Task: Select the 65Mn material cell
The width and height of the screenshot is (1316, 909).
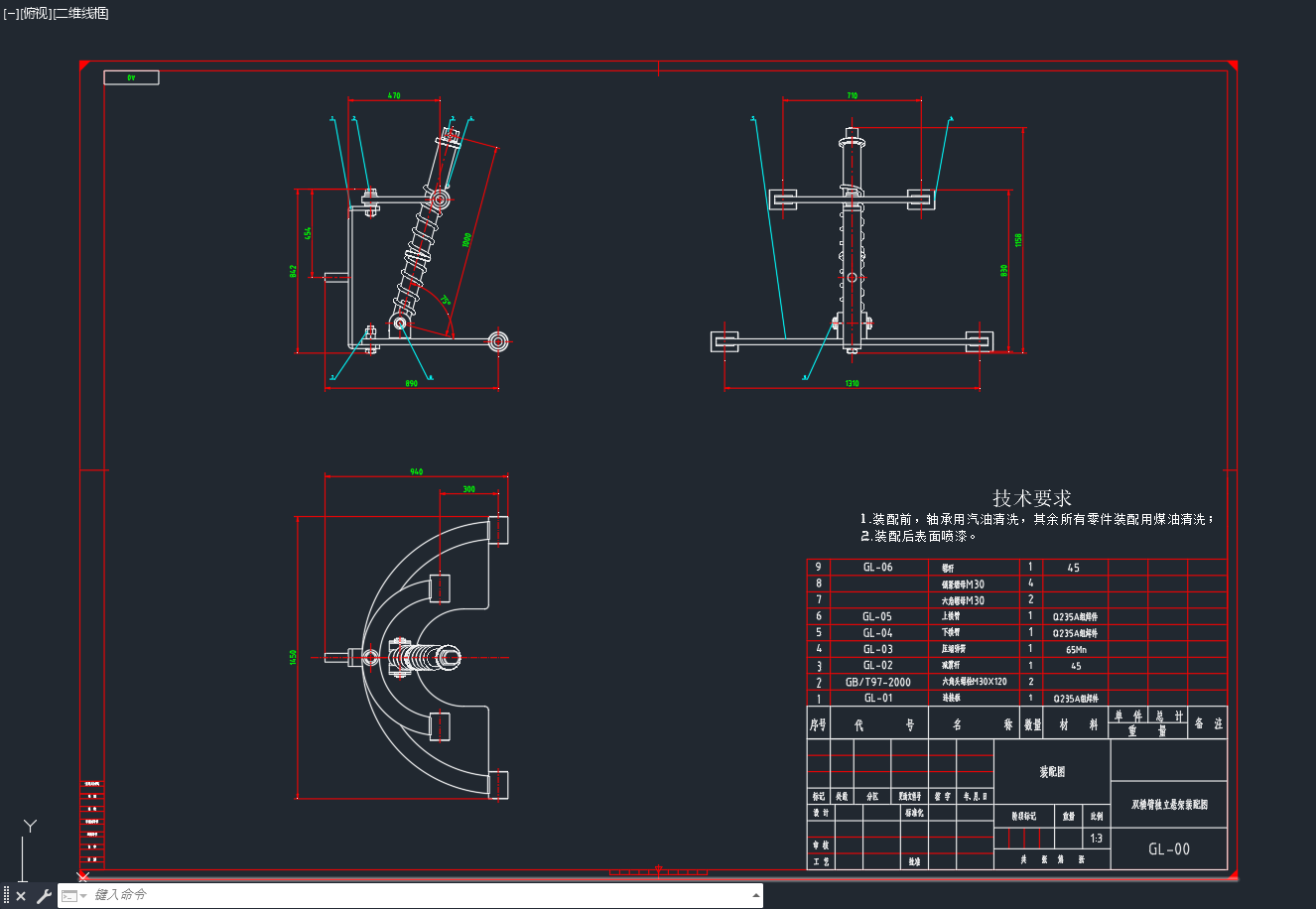Action: coord(1076,650)
